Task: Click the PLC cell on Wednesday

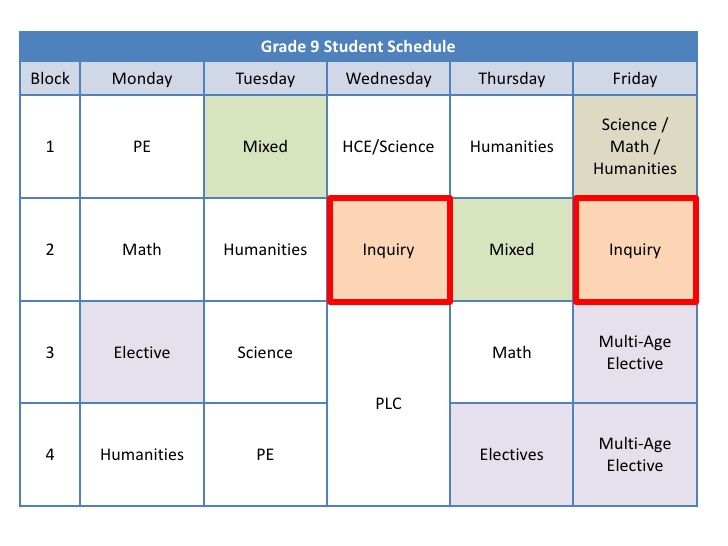Action: click(x=388, y=404)
